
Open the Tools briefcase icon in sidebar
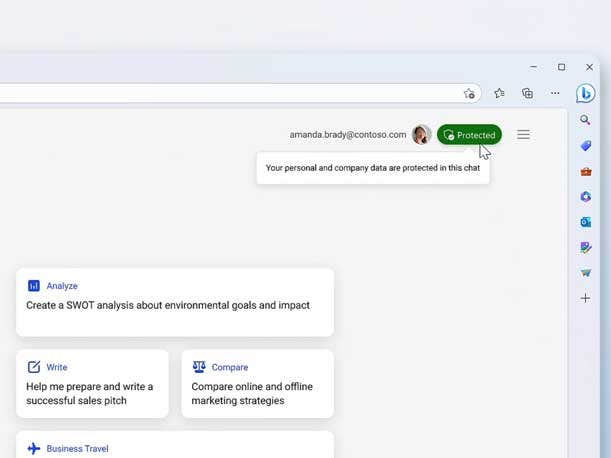click(586, 172)
